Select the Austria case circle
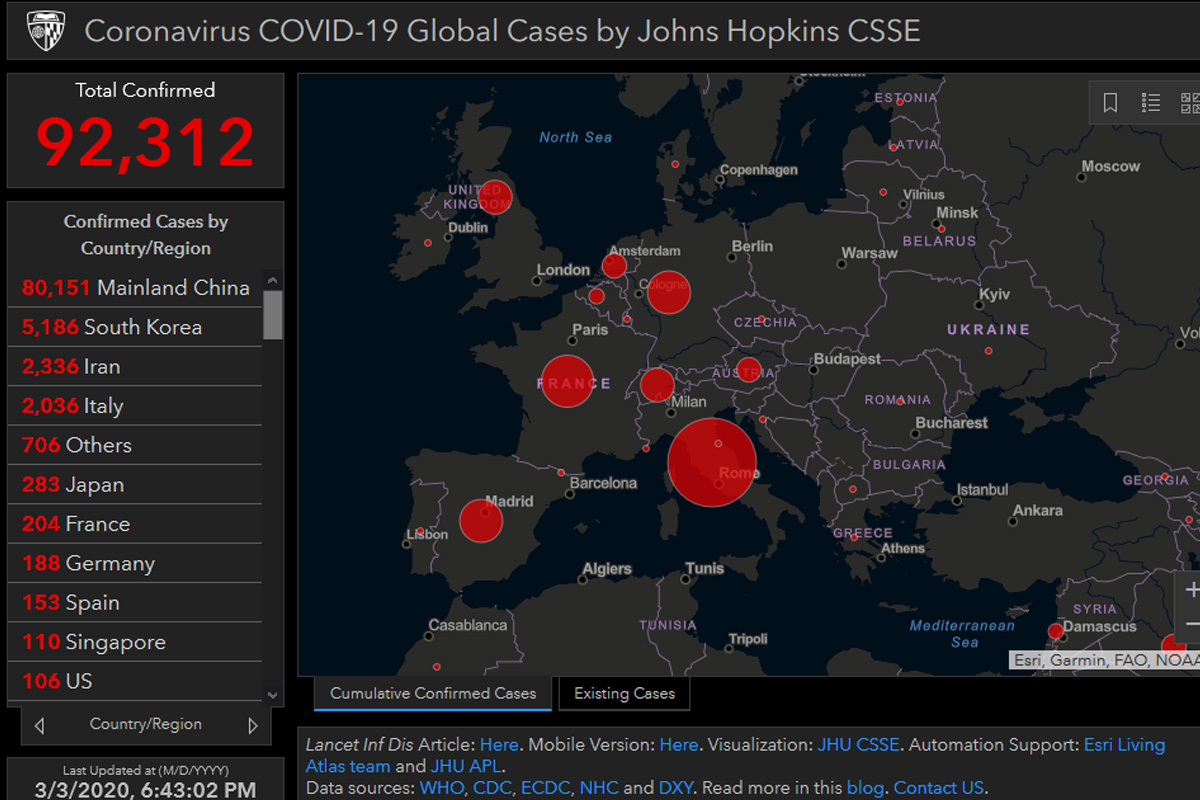Viewport: 1200px width, 800px height. click(x=748, y=370)
